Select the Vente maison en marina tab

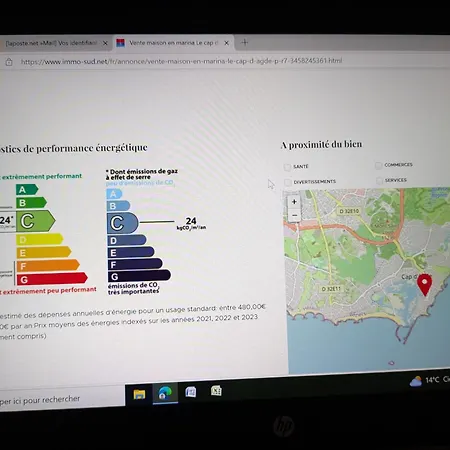click(x=173, y=43)
